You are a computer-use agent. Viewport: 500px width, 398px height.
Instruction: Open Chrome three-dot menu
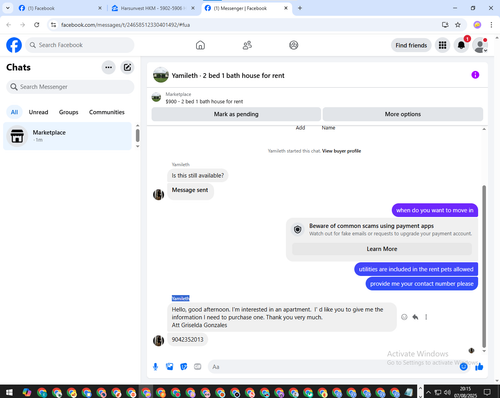coord(491,25)
